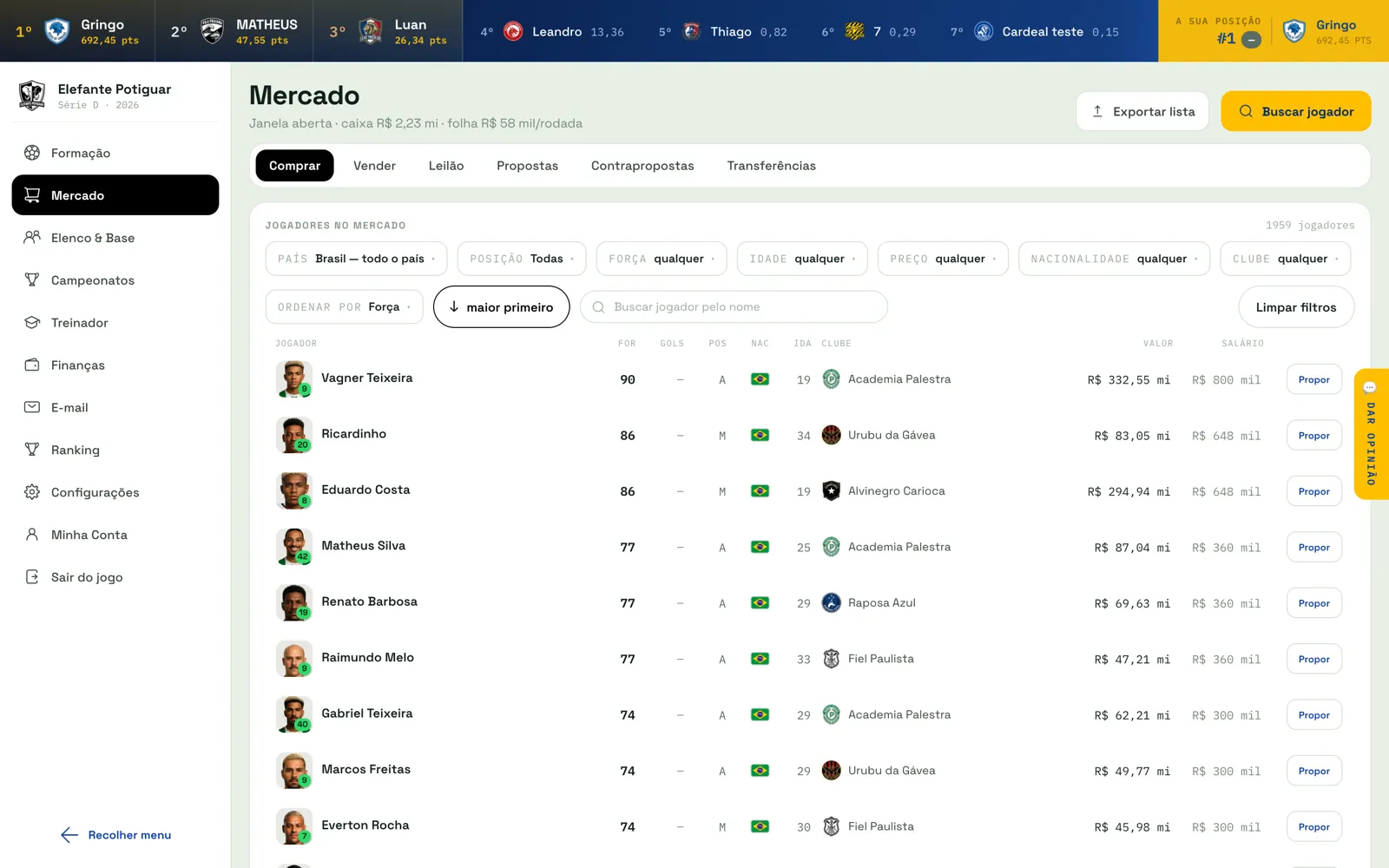Open the Campeonatos trophy icon
The image size is (1389, 868).
pyautogui.click(x=32, y=279)
